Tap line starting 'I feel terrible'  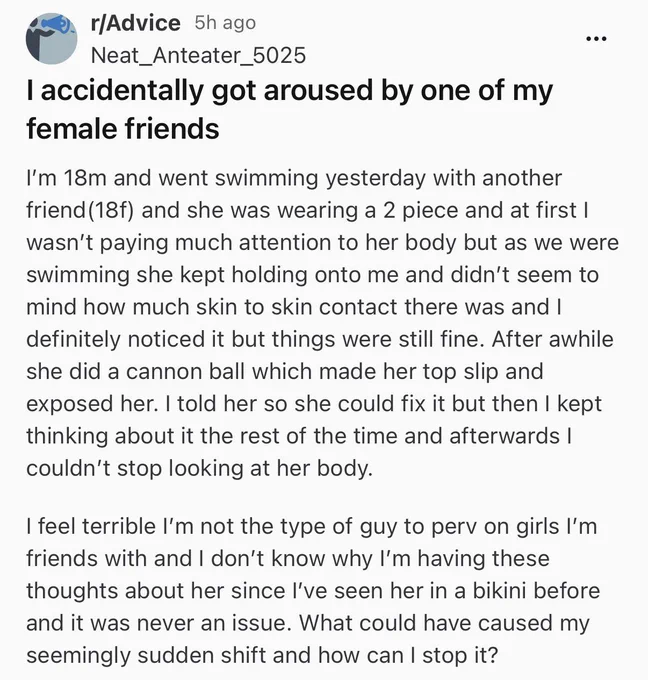(x=312, y=526)
